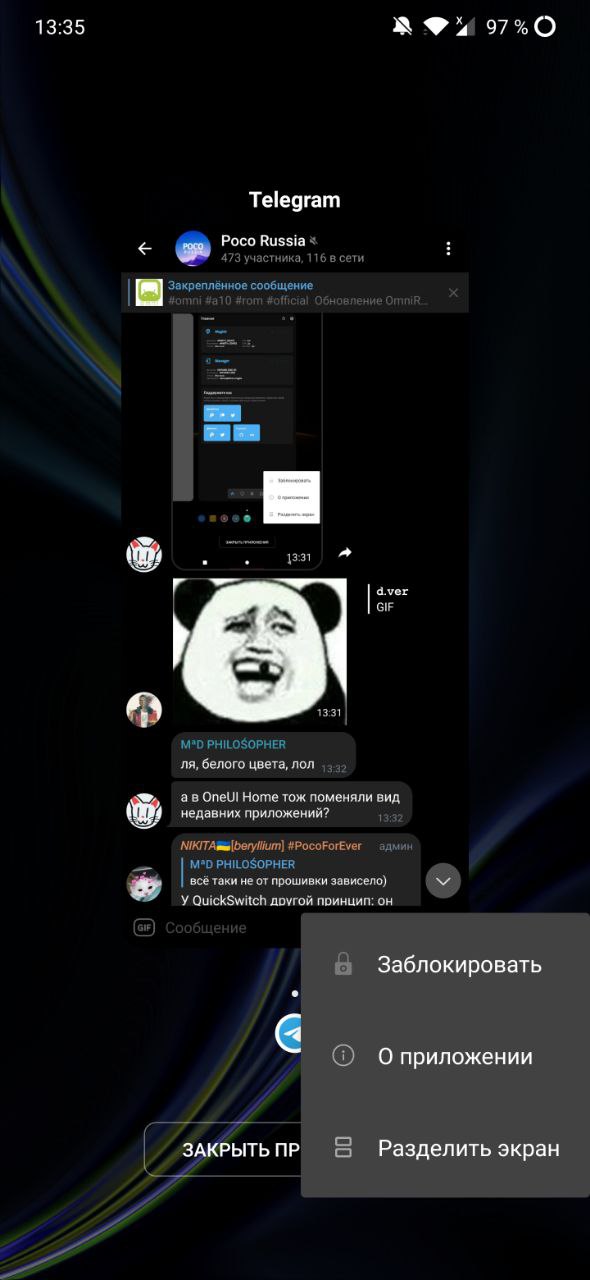
Task: Tap the lock icon beside Заблокировать
Action: [343, 965]
